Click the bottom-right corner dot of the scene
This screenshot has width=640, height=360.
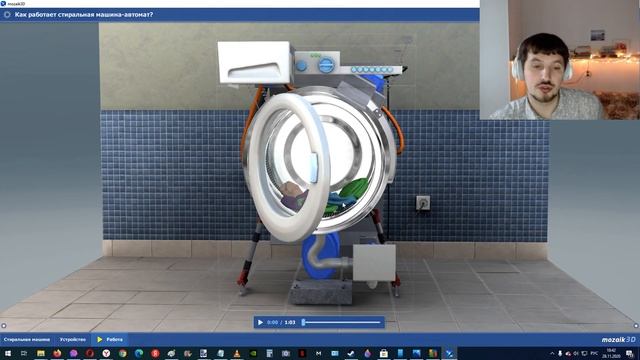tap(636, 326)
